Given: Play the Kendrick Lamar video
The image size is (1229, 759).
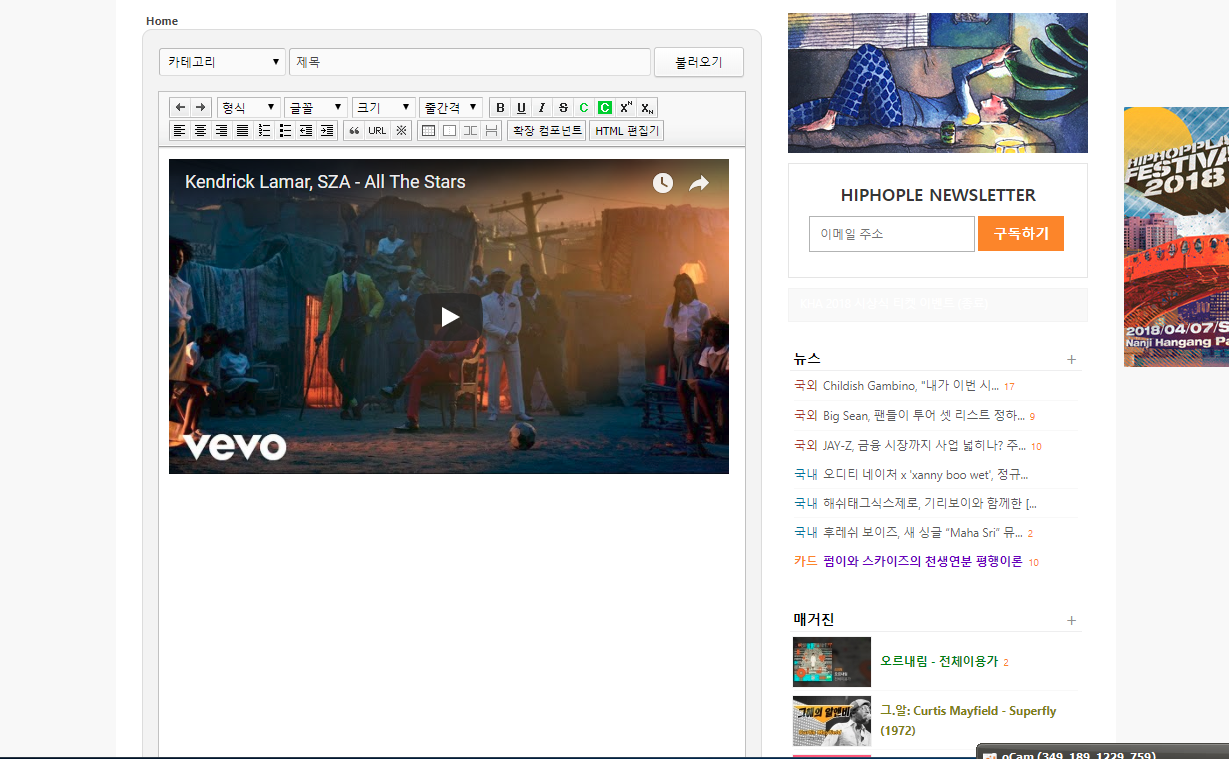Looking at the screenshot, I should pos(449,317).
